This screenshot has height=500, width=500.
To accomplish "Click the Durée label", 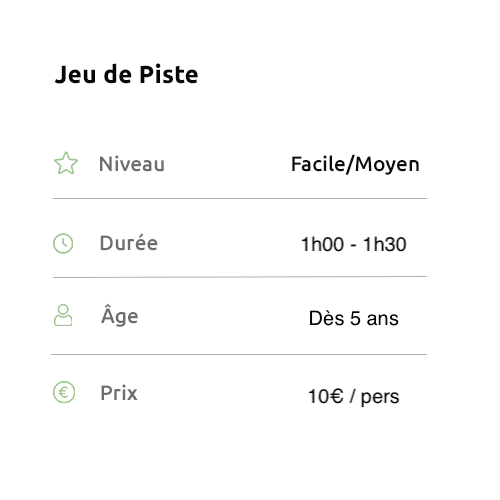I will (x=129, y=243).
